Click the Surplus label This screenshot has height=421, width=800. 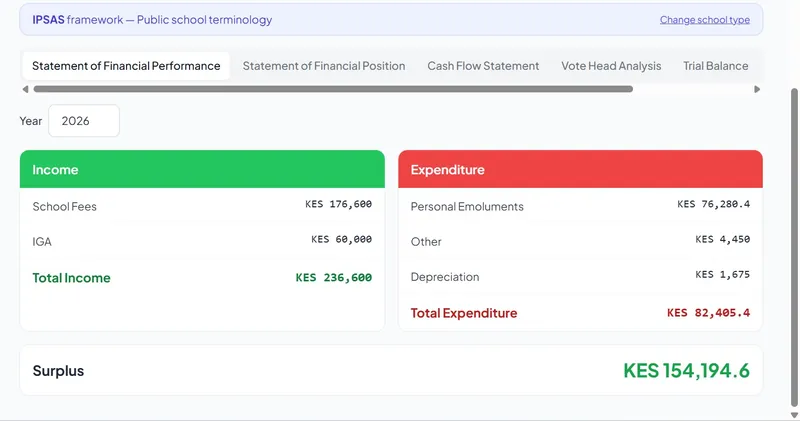point(58,371)
